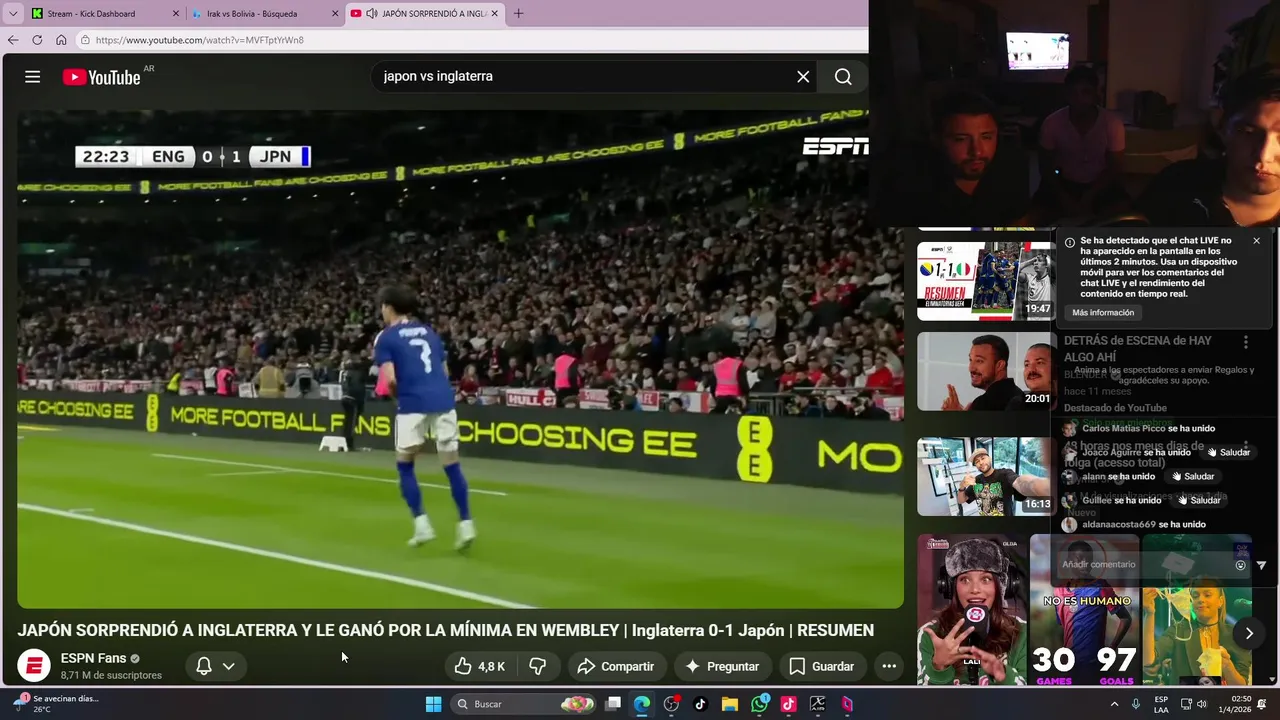
Task: Open black TikTok taskbar icon
Action: click(700, 704)
